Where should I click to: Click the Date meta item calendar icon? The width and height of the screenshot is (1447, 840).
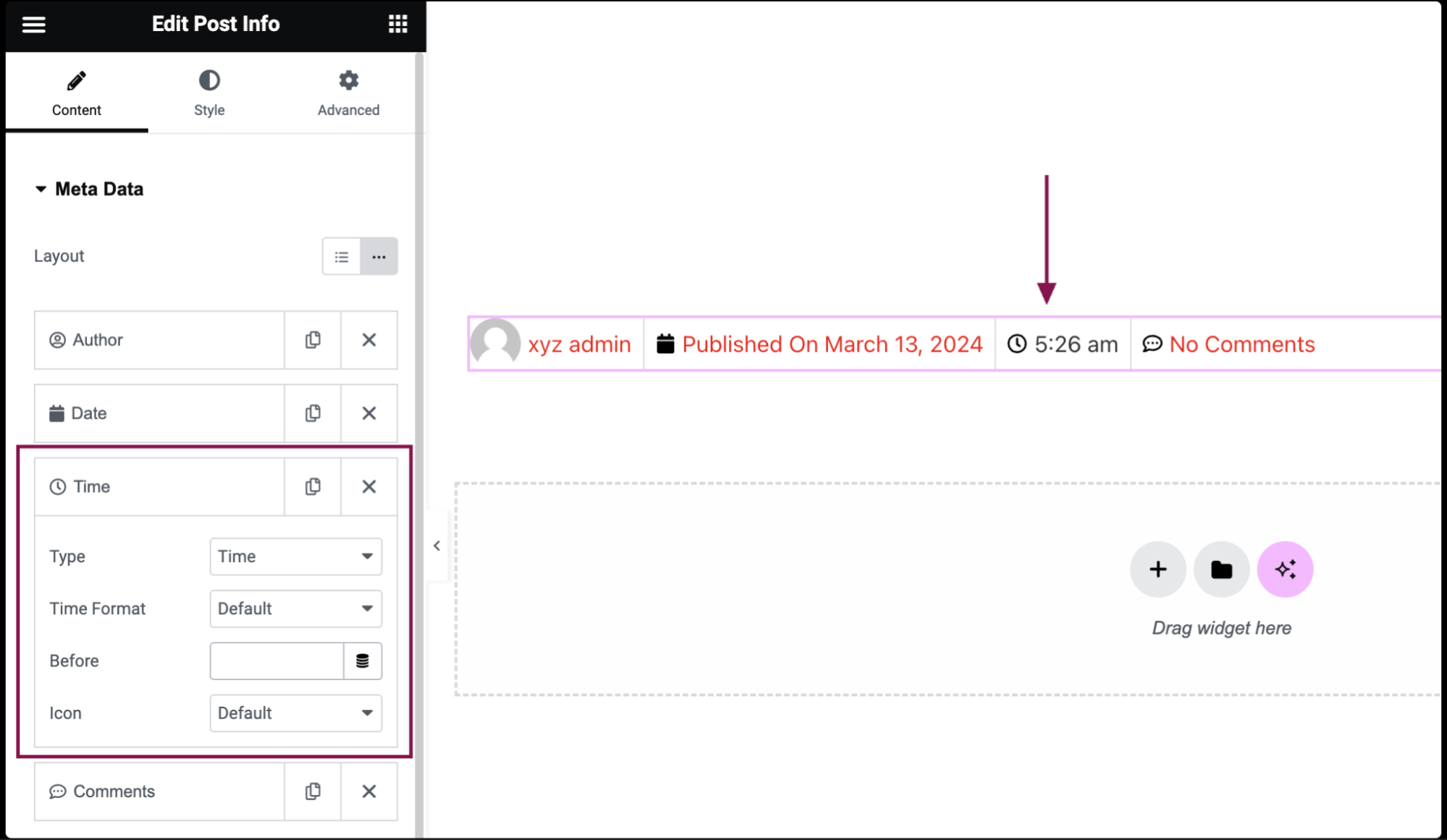pos(56,413)
